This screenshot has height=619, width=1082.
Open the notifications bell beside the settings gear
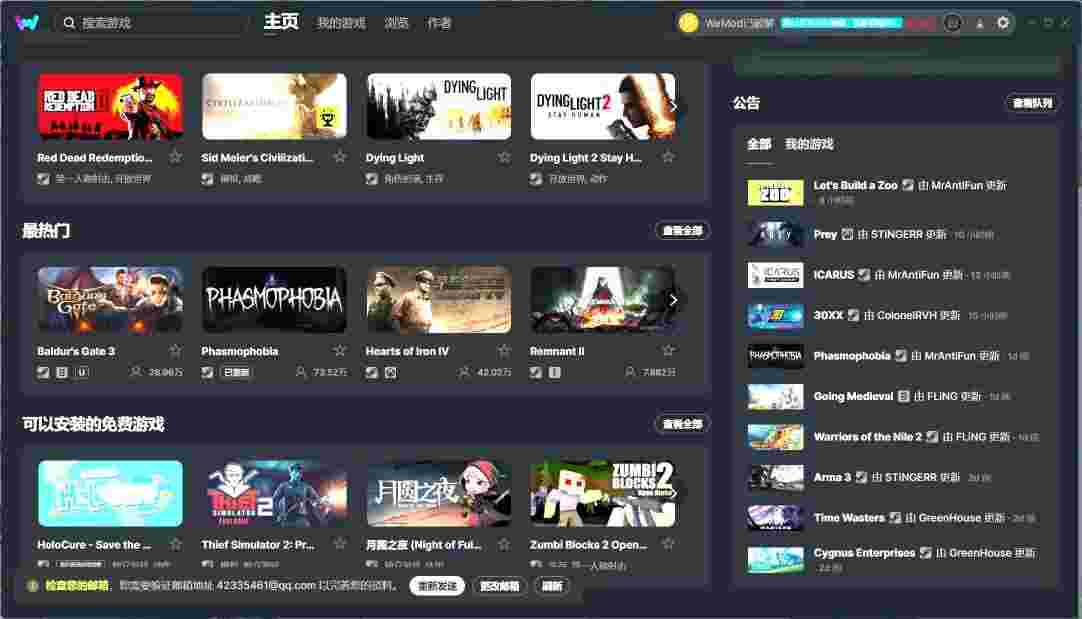click(979, 23)
